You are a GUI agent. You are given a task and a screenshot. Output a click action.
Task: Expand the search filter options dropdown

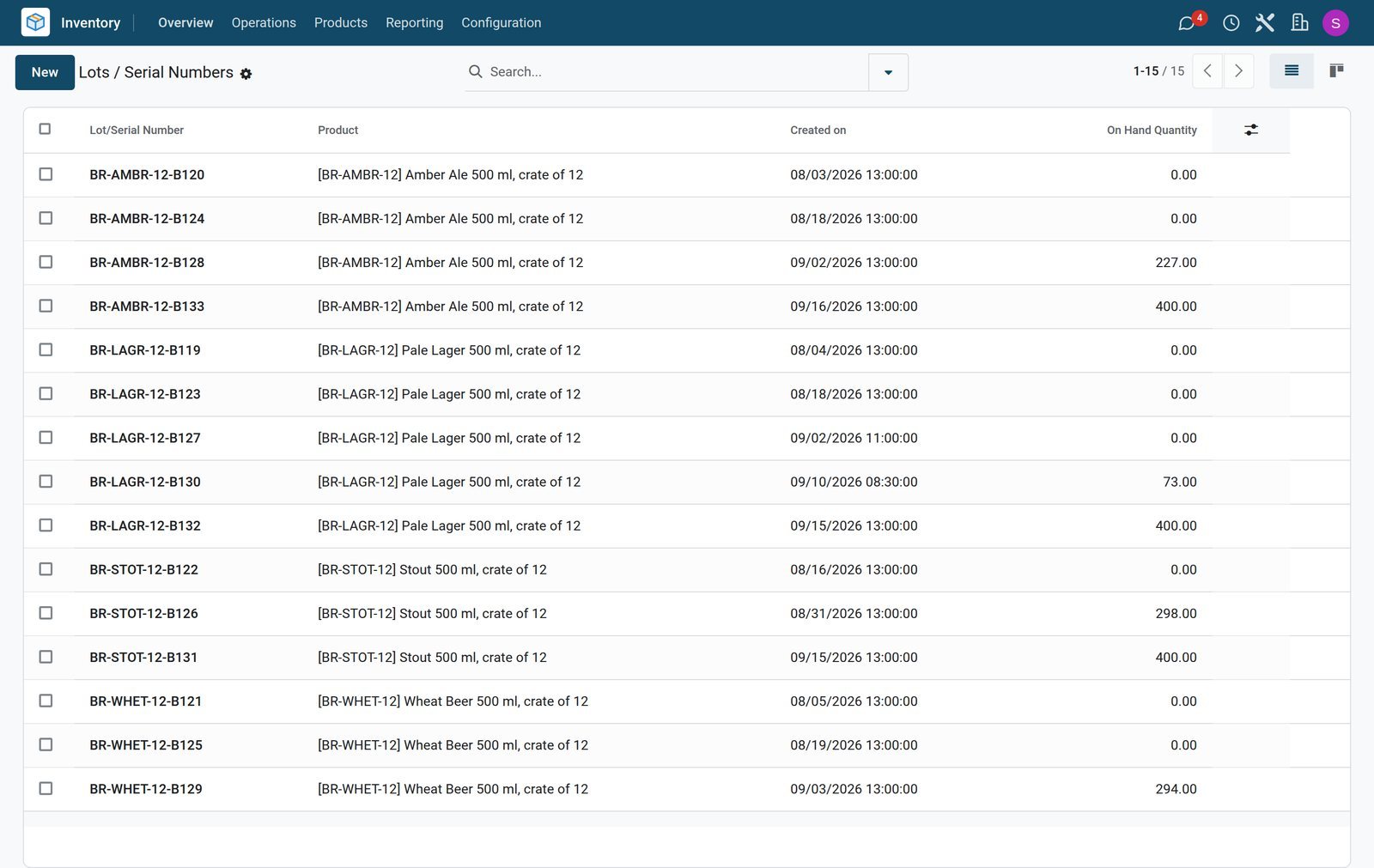888,72
